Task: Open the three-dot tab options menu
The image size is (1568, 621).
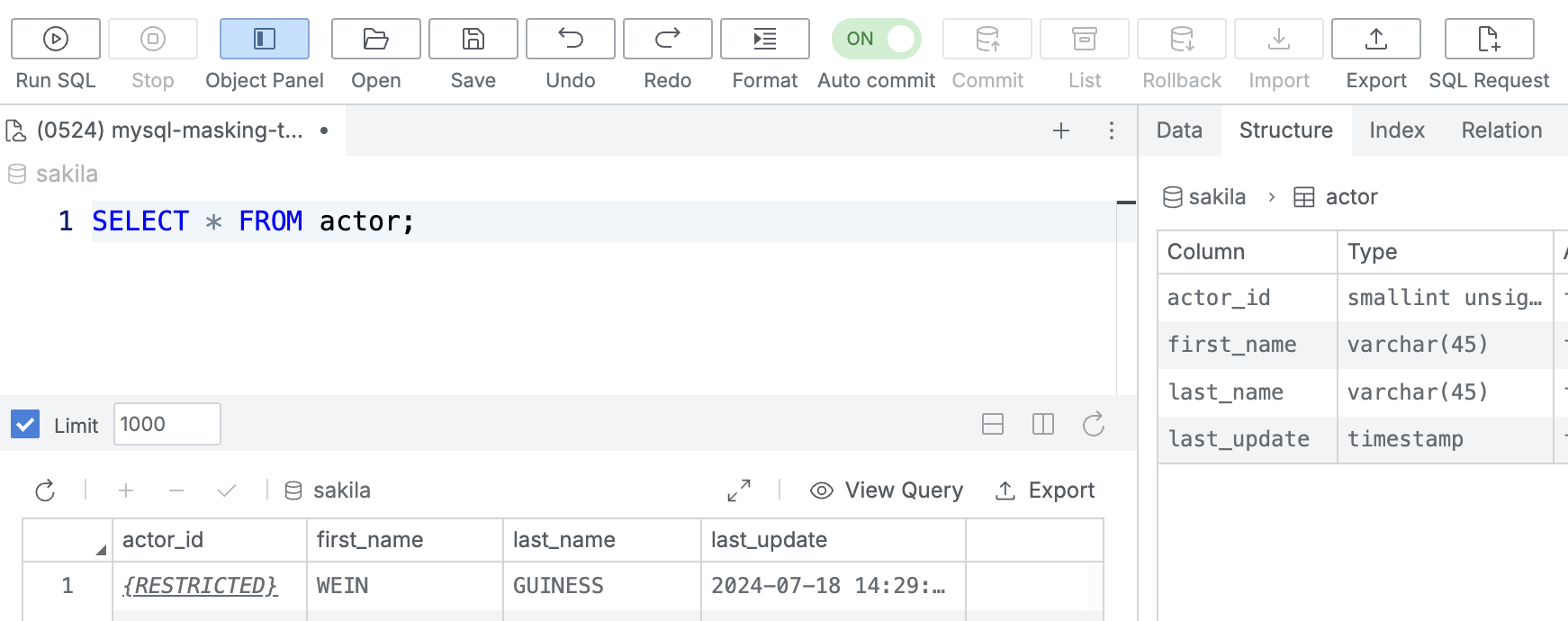Action: pos(1112,130)
